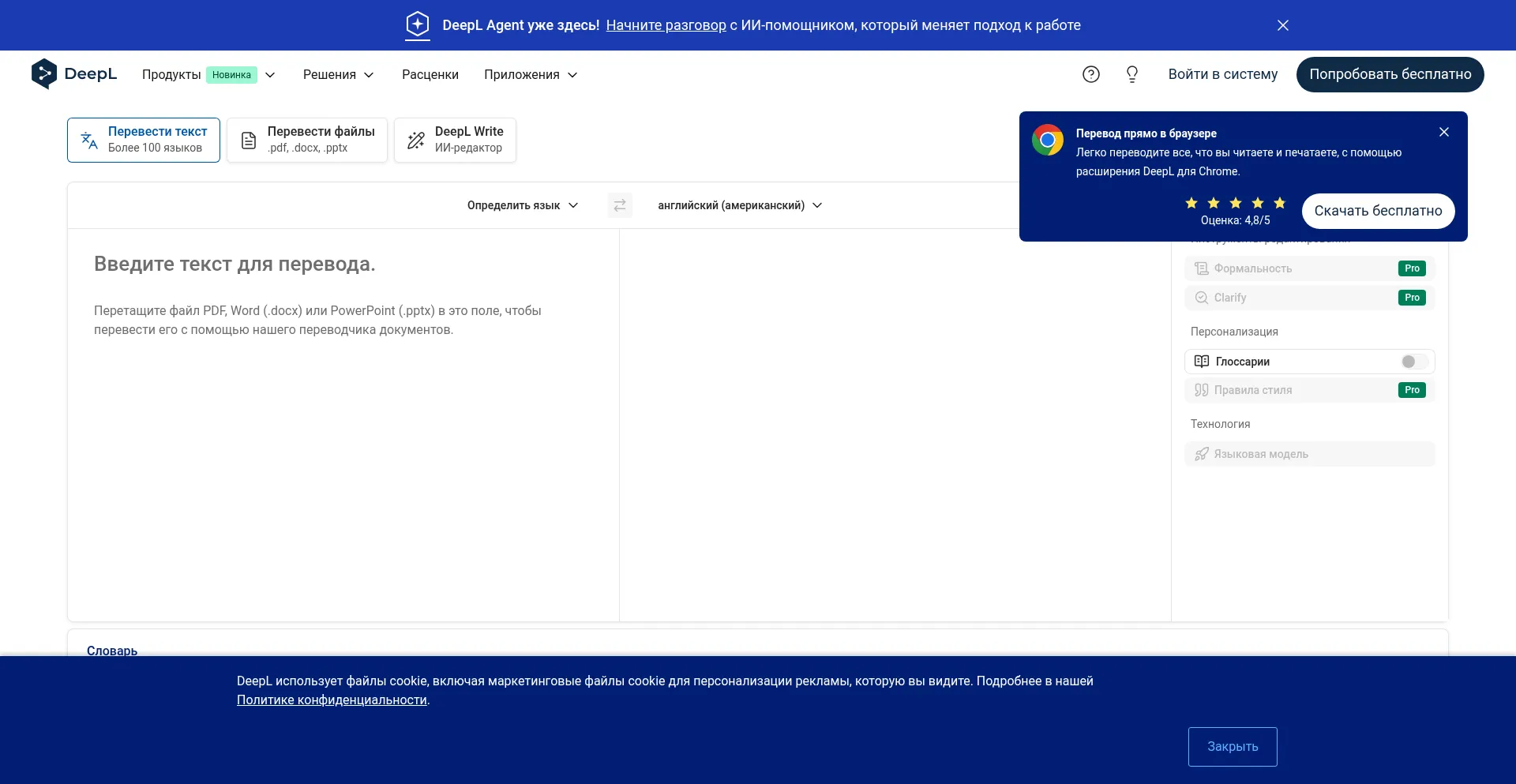The height and width of the screenshot is (784, 1516).
Task: Open the Решения menu
Action: click(338, 75)
